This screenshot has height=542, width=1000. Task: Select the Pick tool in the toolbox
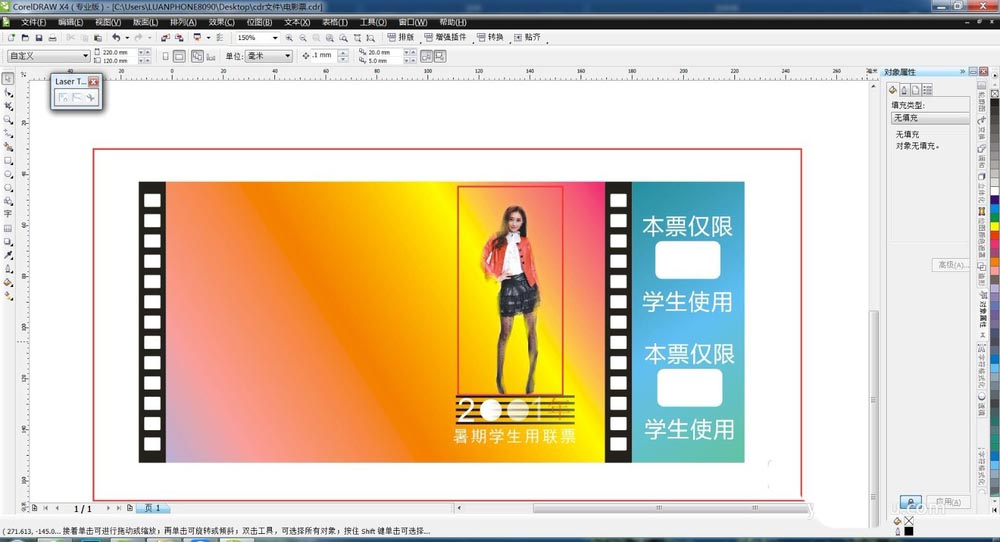pyautogui.click(x=8, y=78)
